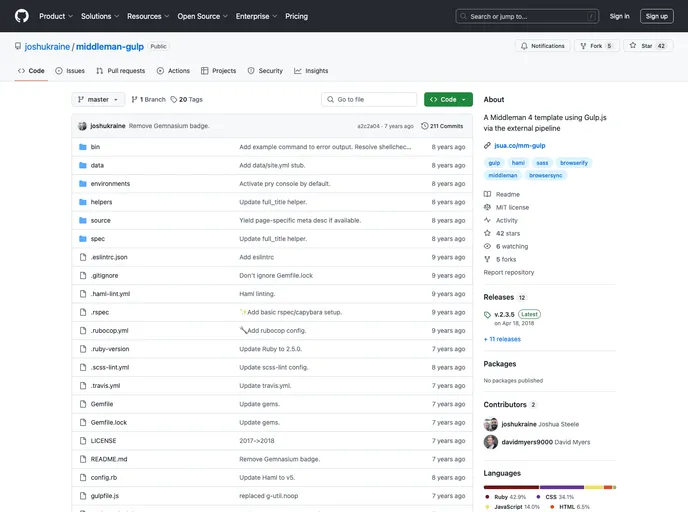Open the helpers folder icon
This screenshot has height=512, width=688.
(82, 202)
